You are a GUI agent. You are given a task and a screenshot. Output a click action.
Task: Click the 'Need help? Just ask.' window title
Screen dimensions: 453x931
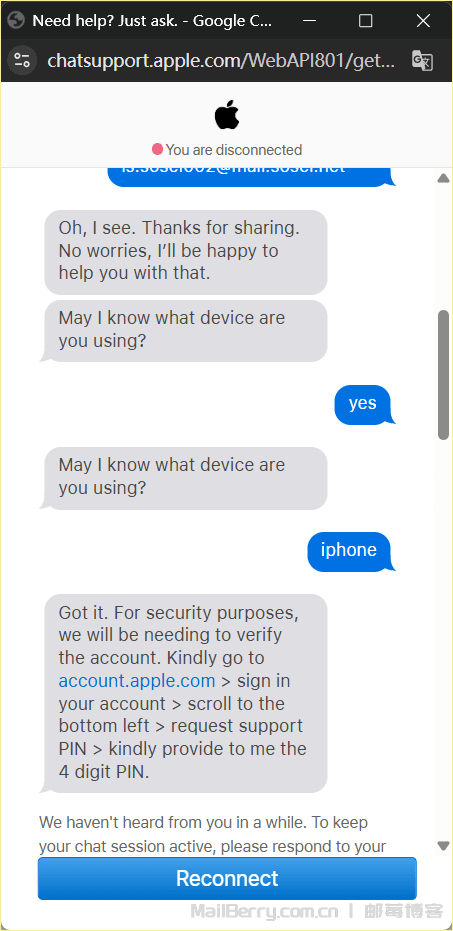[152, 21]
